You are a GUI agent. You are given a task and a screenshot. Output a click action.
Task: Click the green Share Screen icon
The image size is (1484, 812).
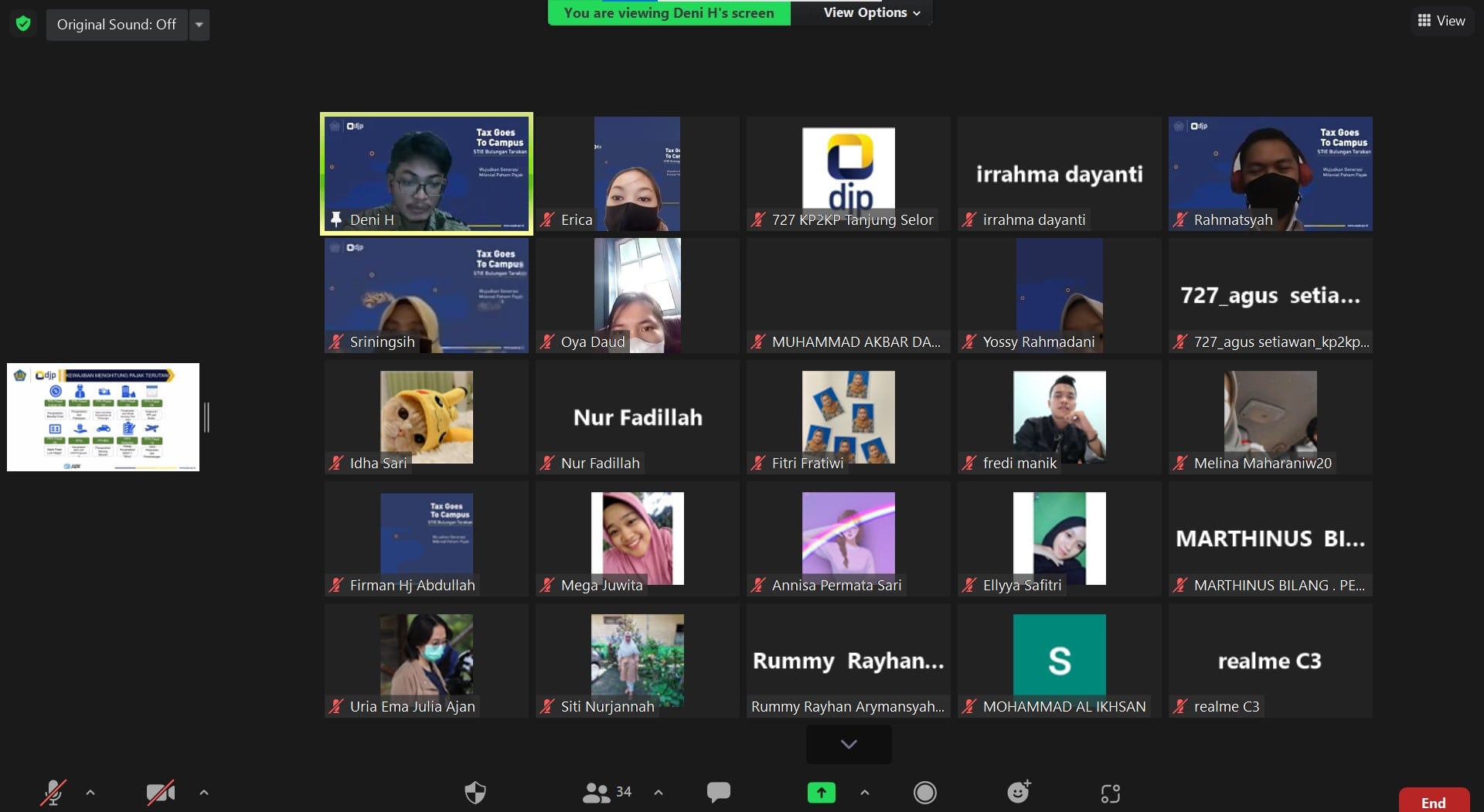tap(821, 792)
